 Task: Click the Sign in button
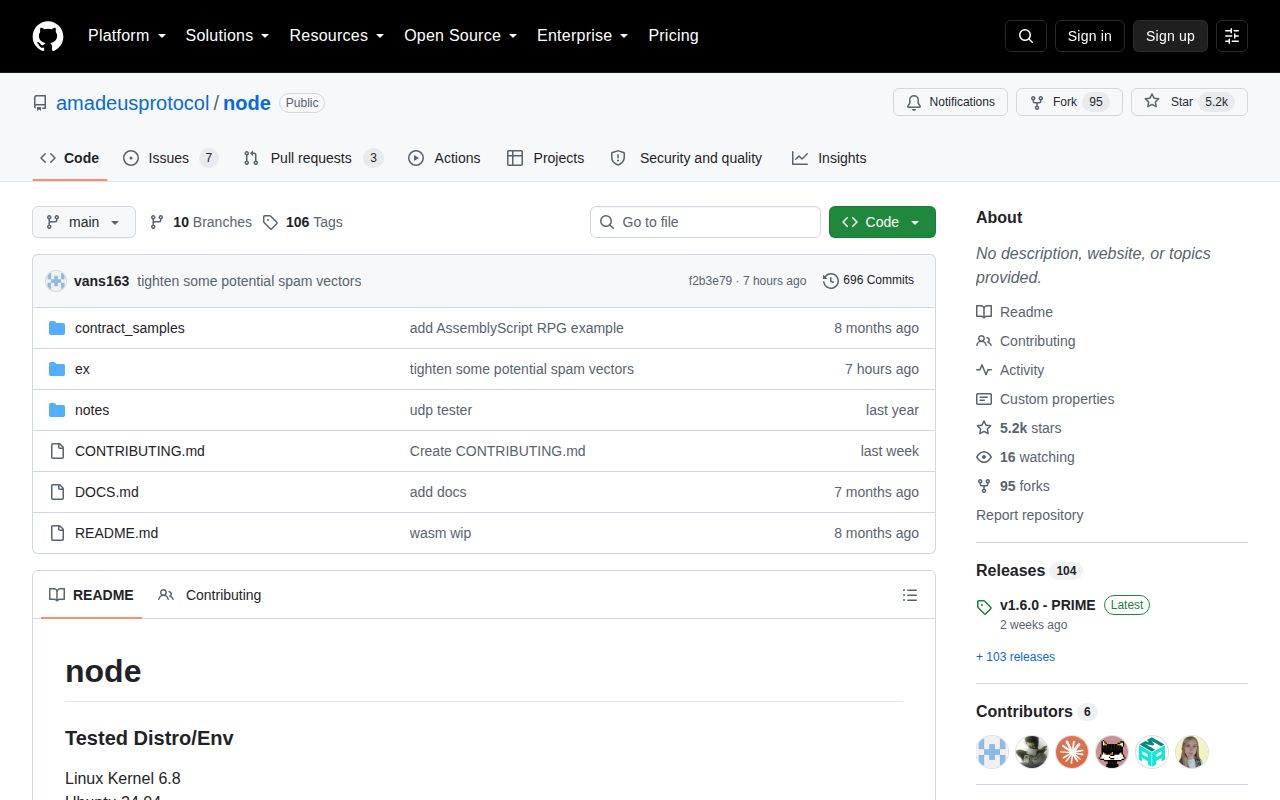click(x=1089, y=36)
